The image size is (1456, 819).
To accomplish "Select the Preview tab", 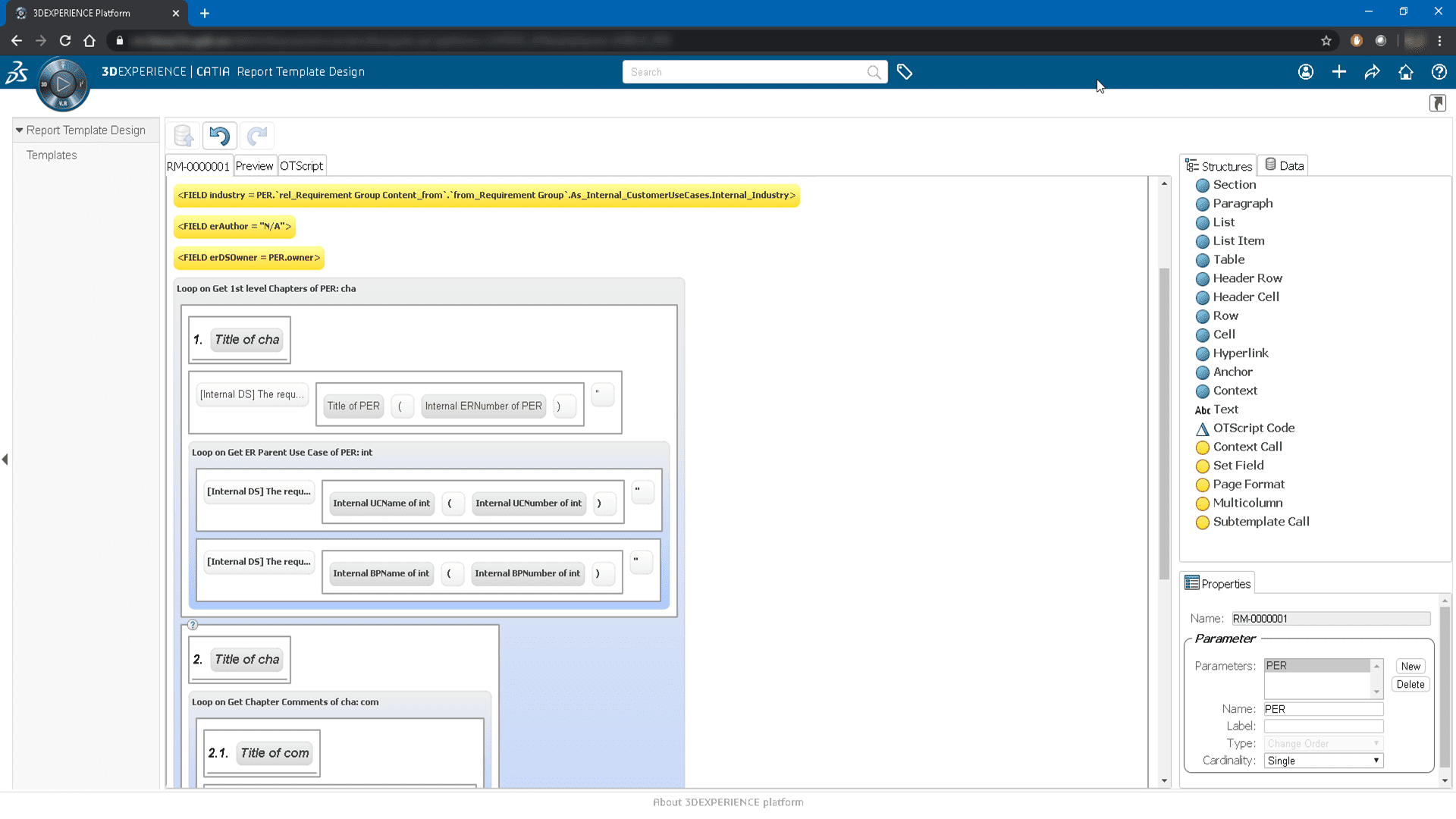I will 254,166.
